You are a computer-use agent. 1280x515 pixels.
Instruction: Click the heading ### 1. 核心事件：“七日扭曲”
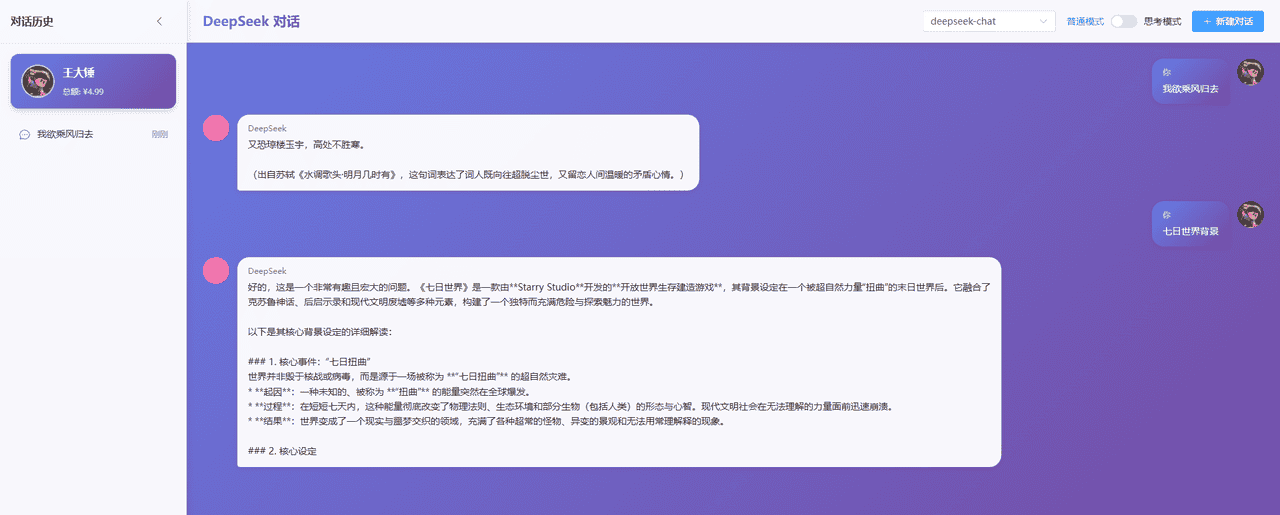(x=310, y=361)
